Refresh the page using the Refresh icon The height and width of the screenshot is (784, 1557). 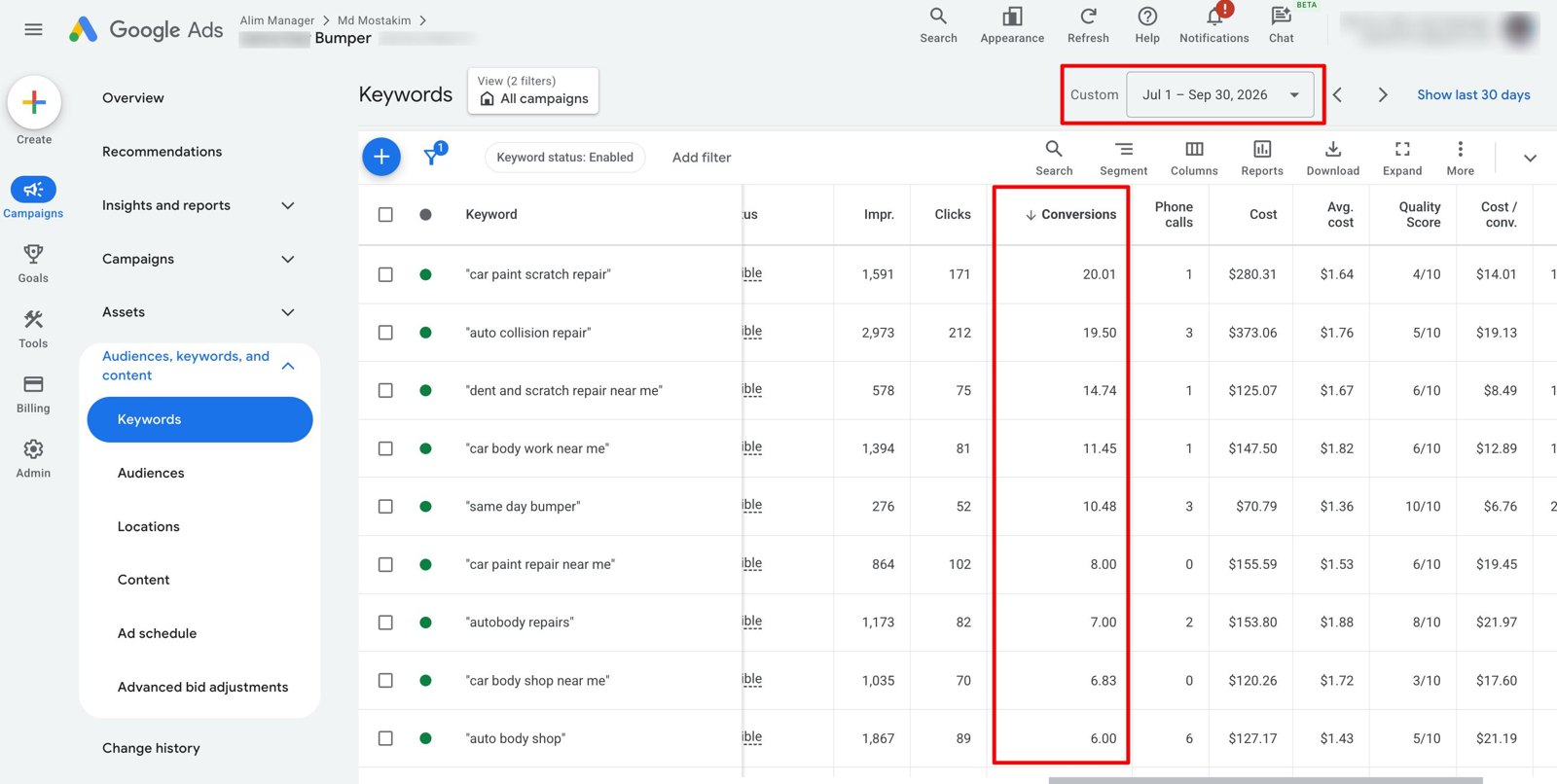click(x=1088, y=25)
